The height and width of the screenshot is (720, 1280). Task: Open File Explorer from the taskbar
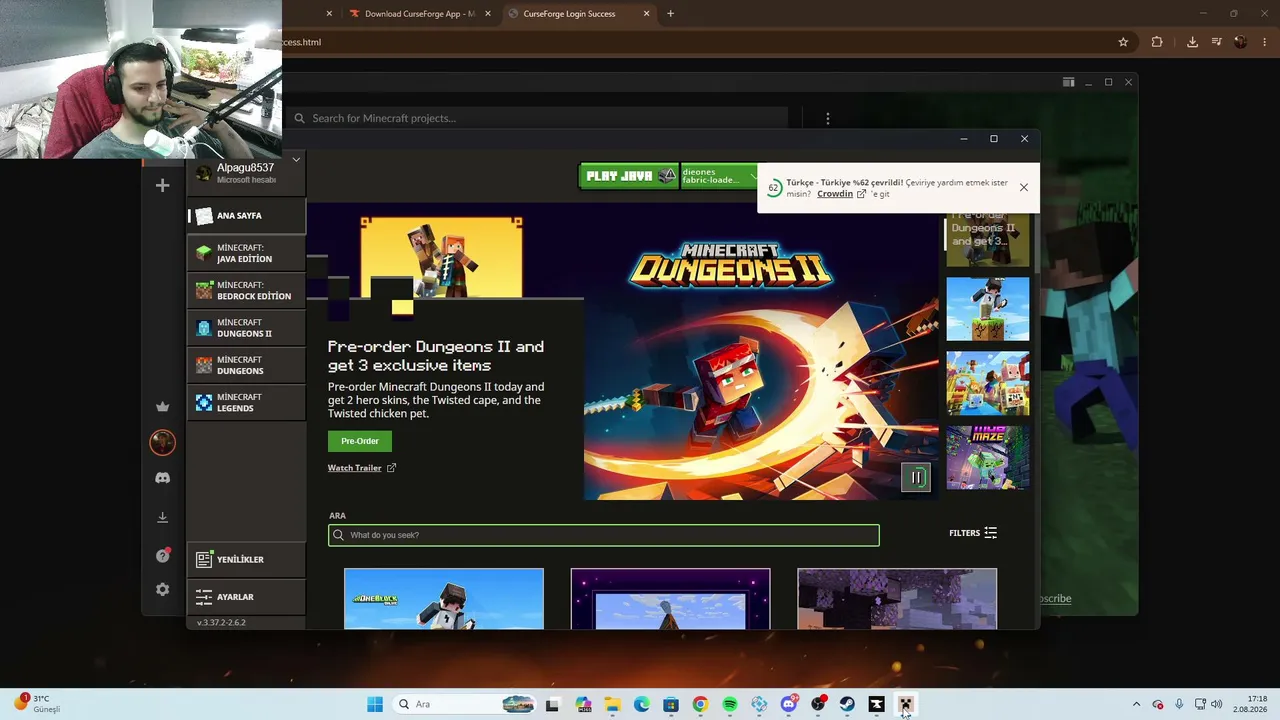612,704
